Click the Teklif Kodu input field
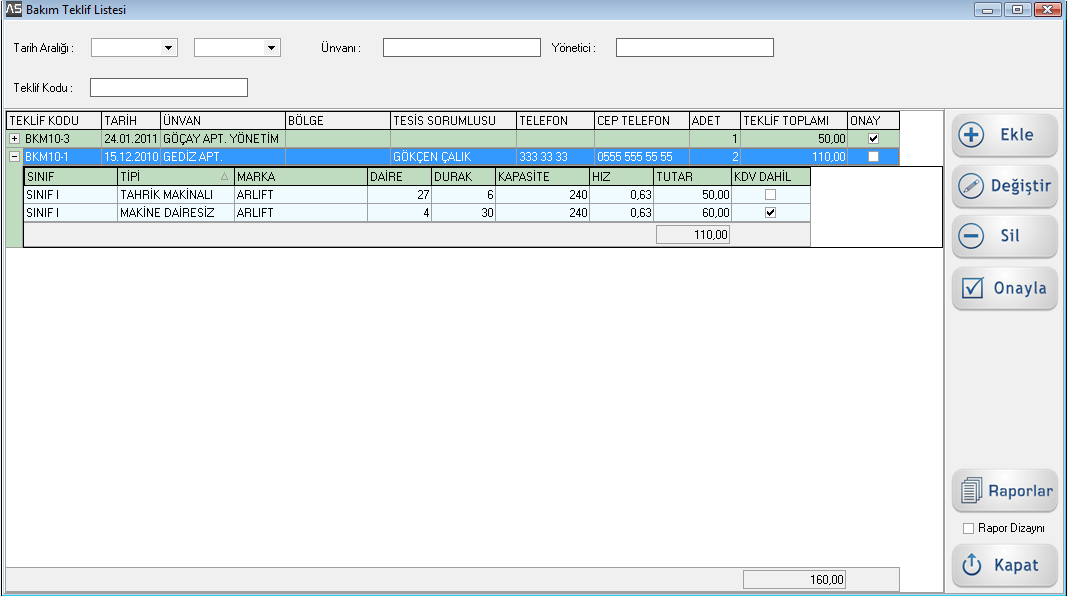The width and height of the screenshot is (1068, 596). click(x=169, y=87)
